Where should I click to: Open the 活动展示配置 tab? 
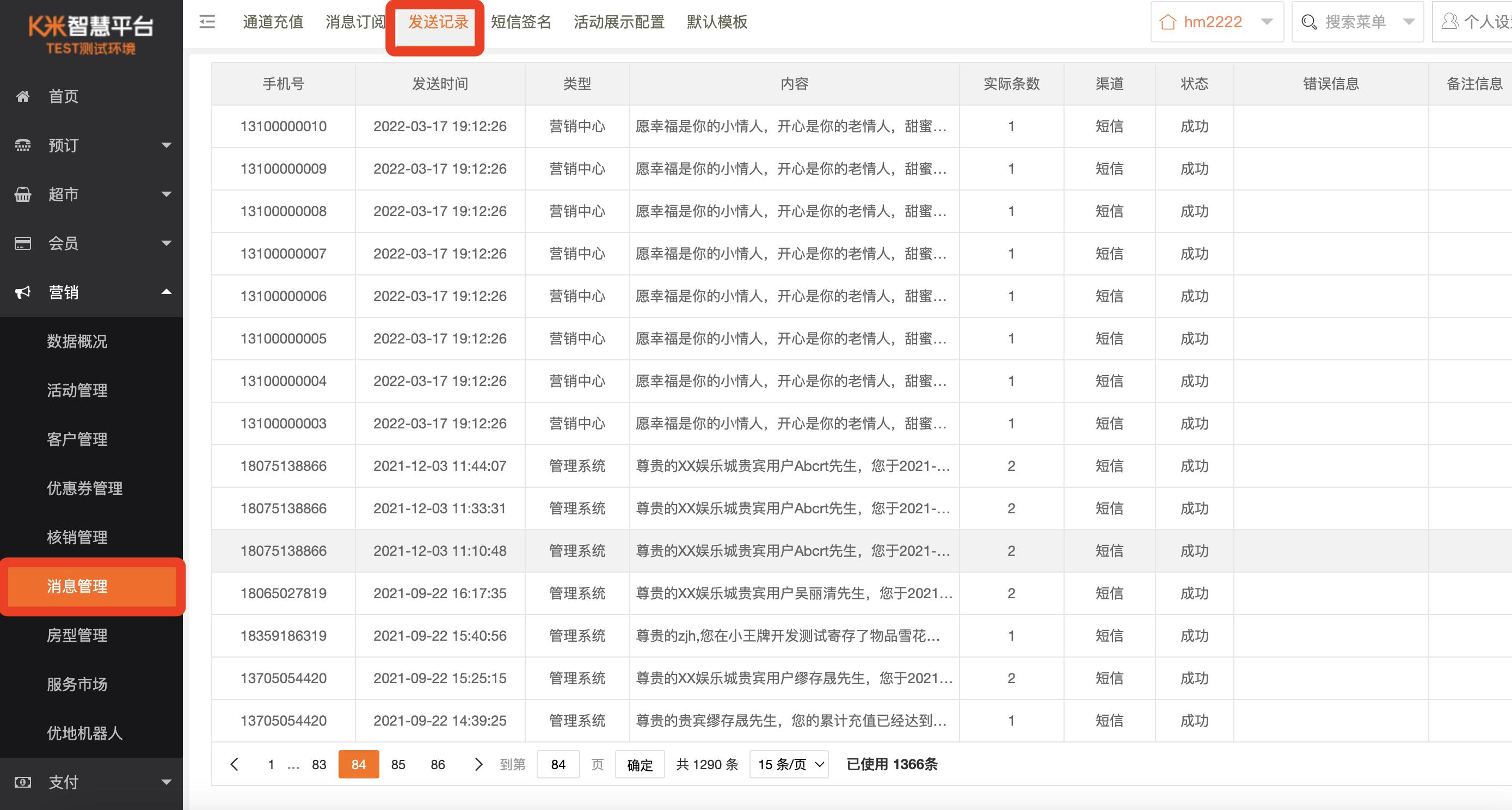[619, 22]
